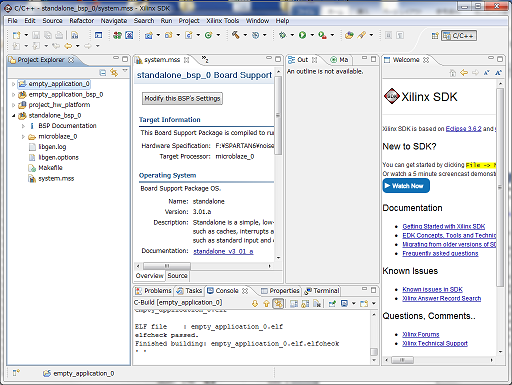512x385 pixels.
Task: Click the Generate linker script toolbar icon
Action: coord(129,35)
